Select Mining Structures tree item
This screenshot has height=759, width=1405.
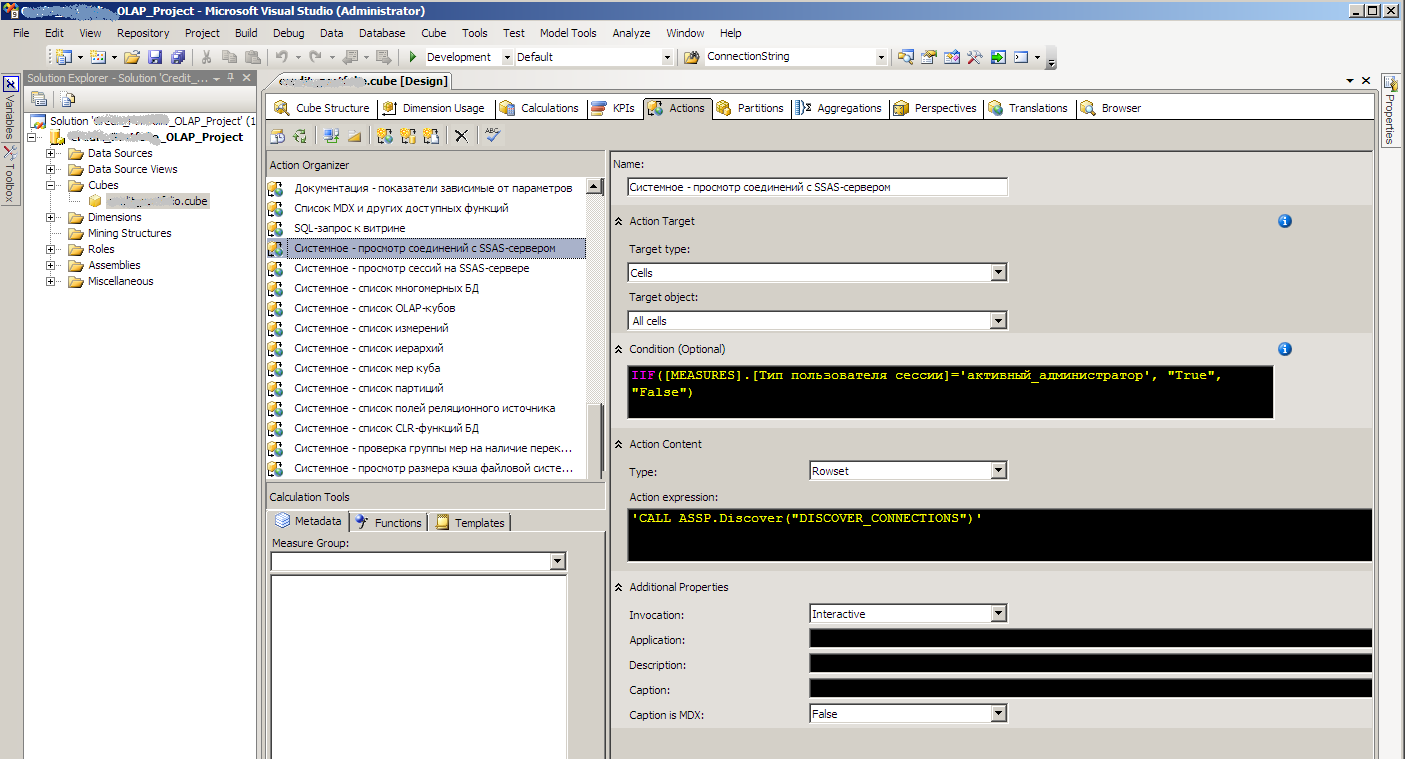pos(129,233)
